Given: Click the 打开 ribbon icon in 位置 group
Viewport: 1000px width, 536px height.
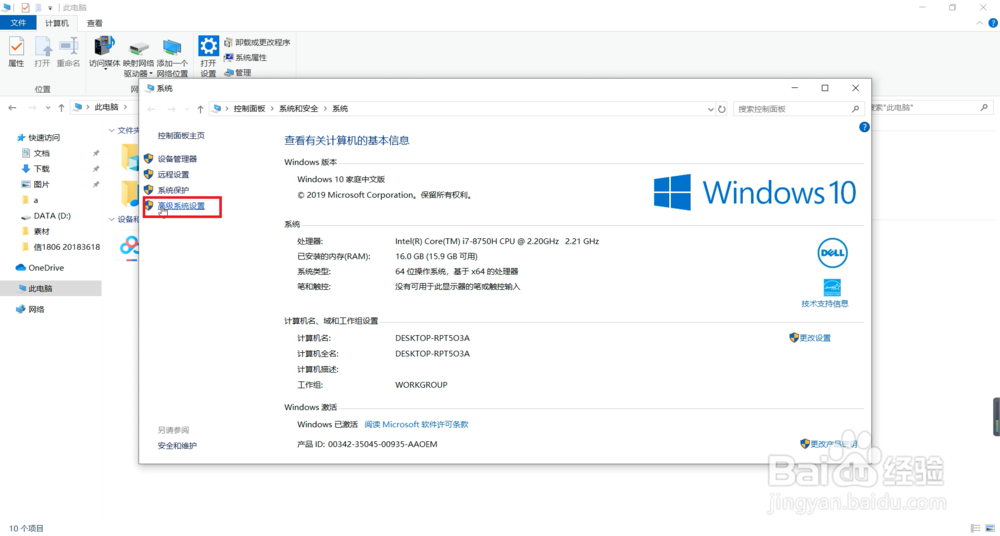Looking at the screenshot, I should pyautogui.click(x=42, y=52).
